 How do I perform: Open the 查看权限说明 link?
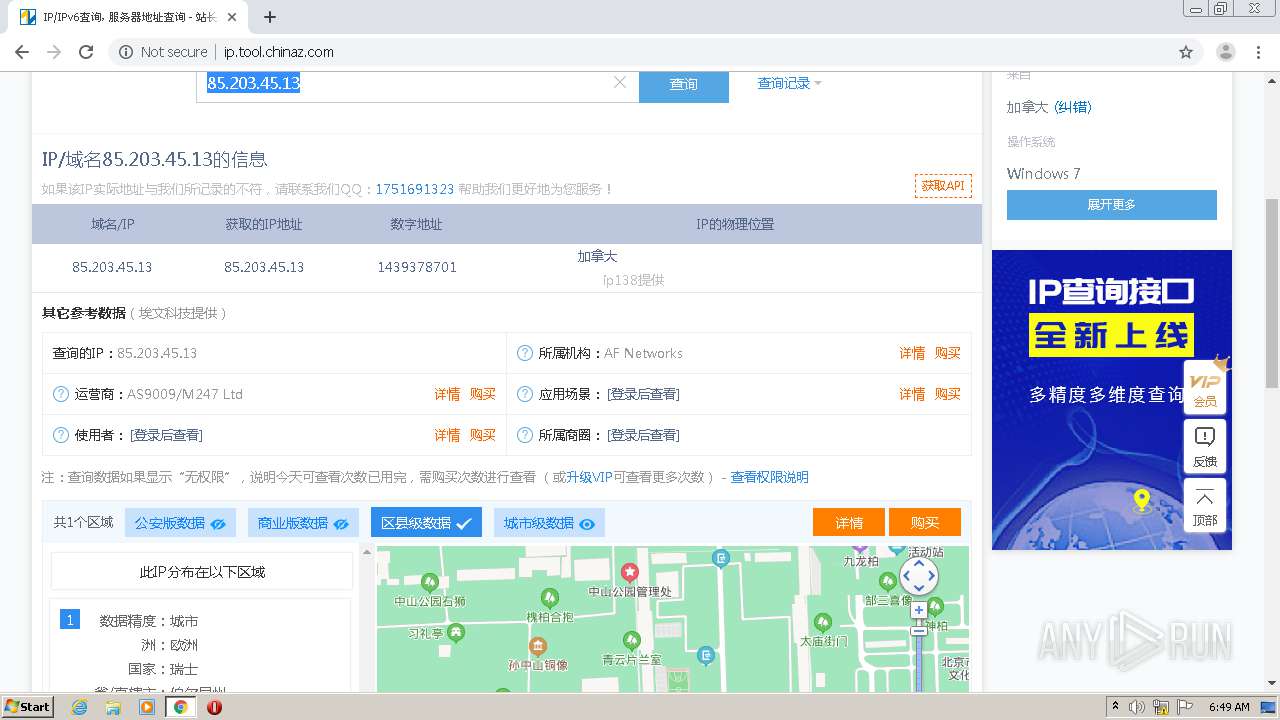[769, 477]
